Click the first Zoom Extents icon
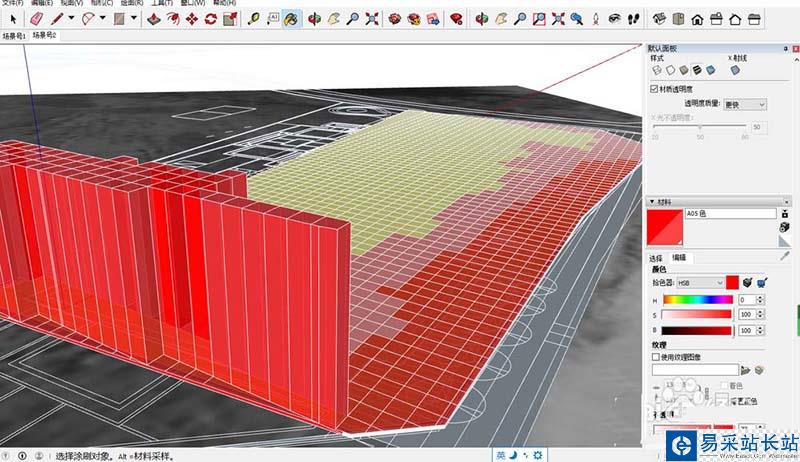The image size is (800, 462). tap(372, 19)
